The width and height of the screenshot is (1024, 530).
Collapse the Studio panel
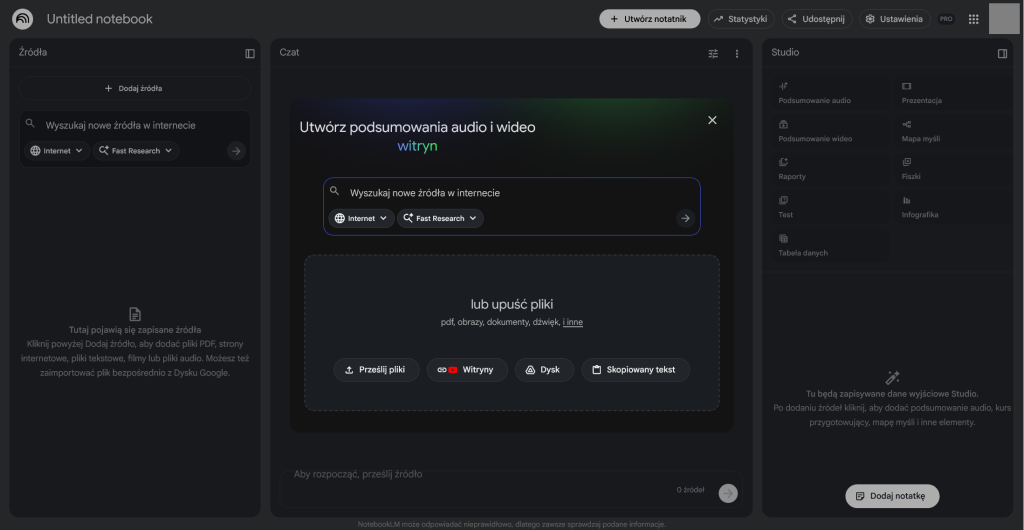[x=1002, y=53]
